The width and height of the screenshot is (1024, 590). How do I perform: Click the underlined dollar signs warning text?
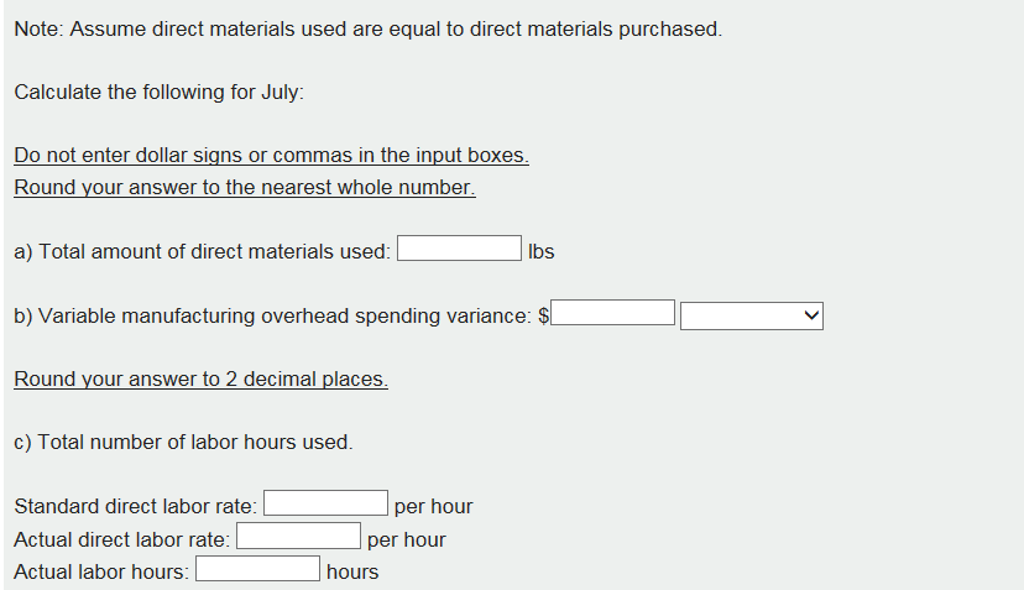pyautogui.click(x=270, y=155)
